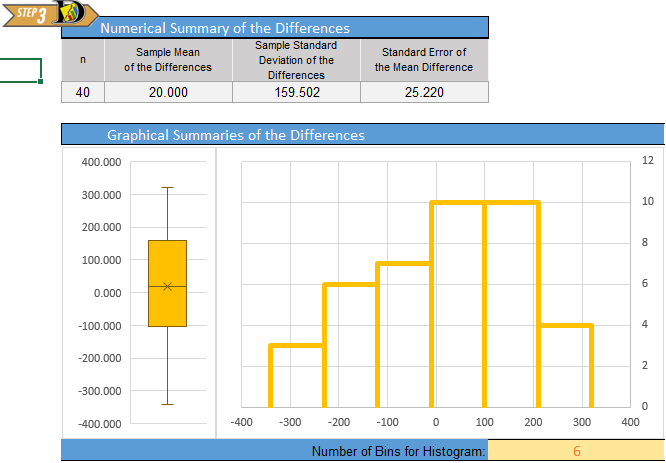Click the sample mean value 20.000

pos(168,93)
